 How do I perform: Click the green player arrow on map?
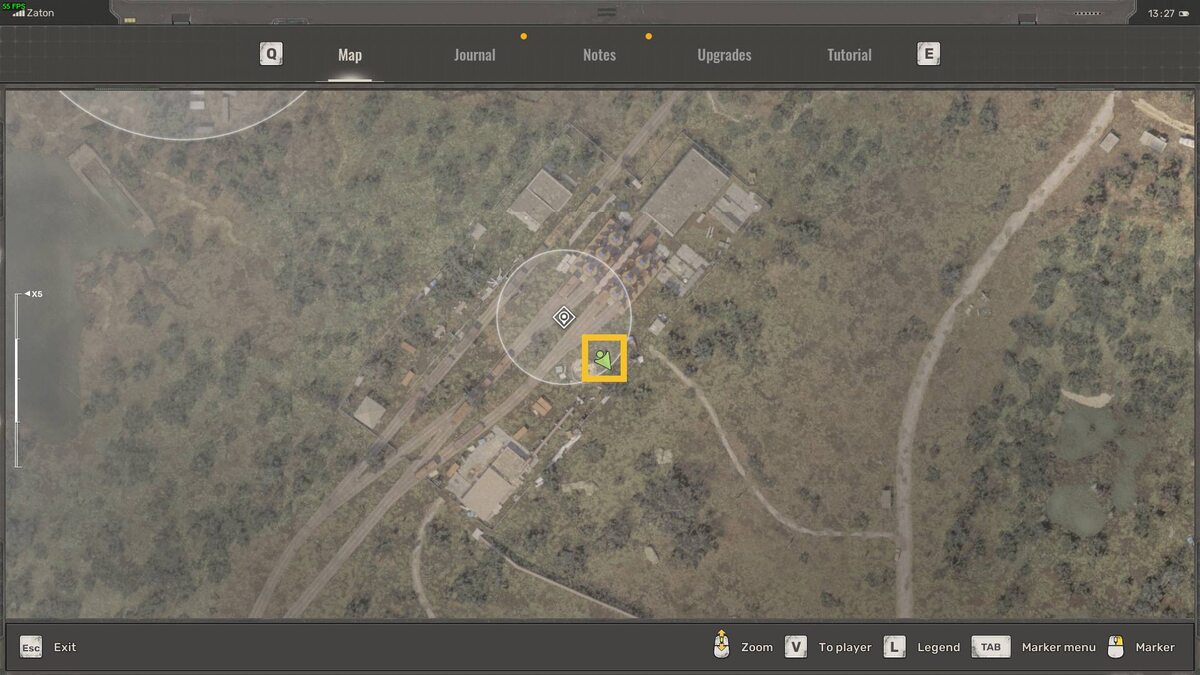pos(603,359)
